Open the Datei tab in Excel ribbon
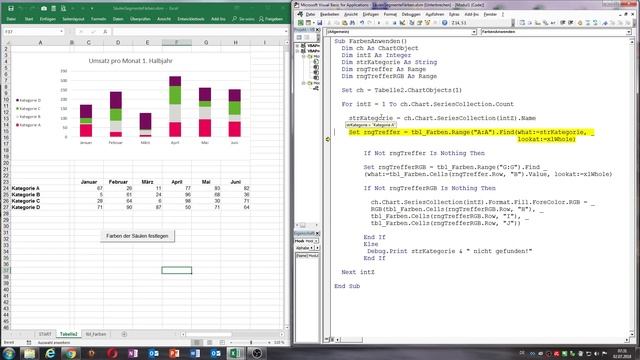This screenshot has height=360, width=640. [11, 19]
